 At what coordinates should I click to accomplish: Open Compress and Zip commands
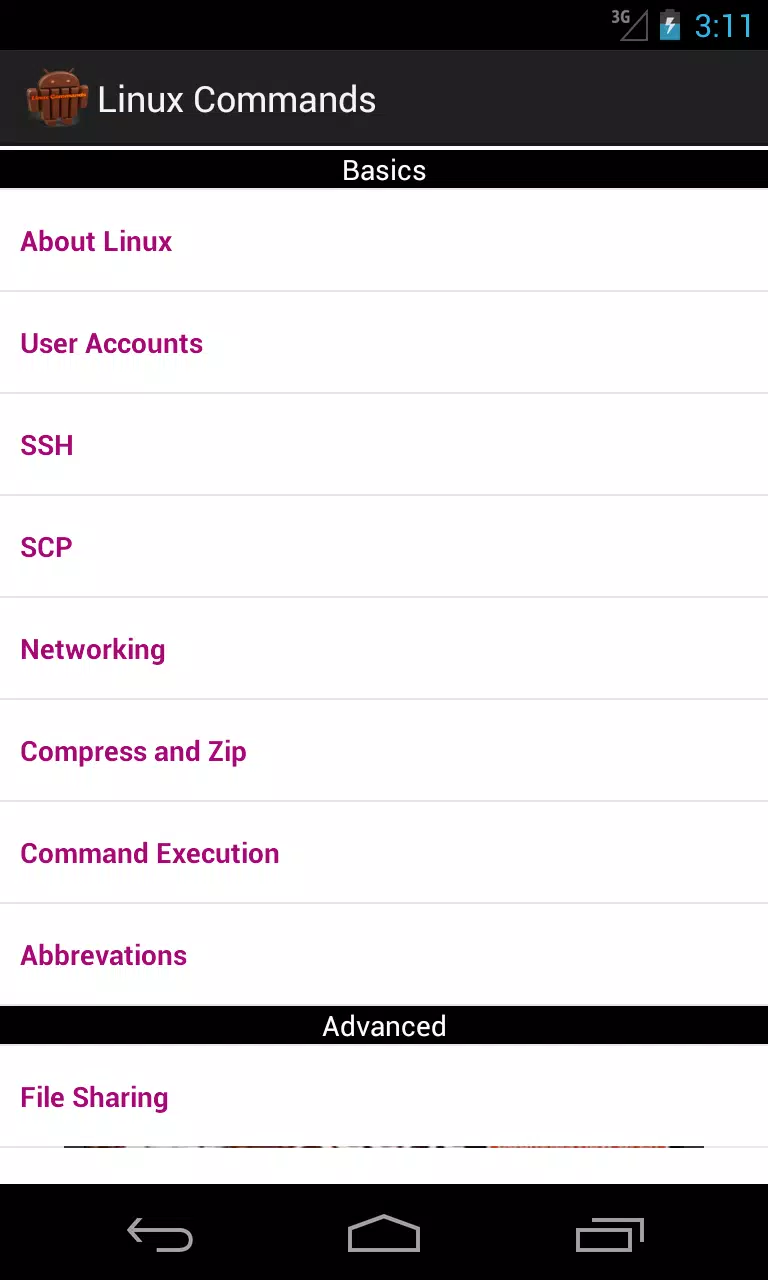point(384,751)
